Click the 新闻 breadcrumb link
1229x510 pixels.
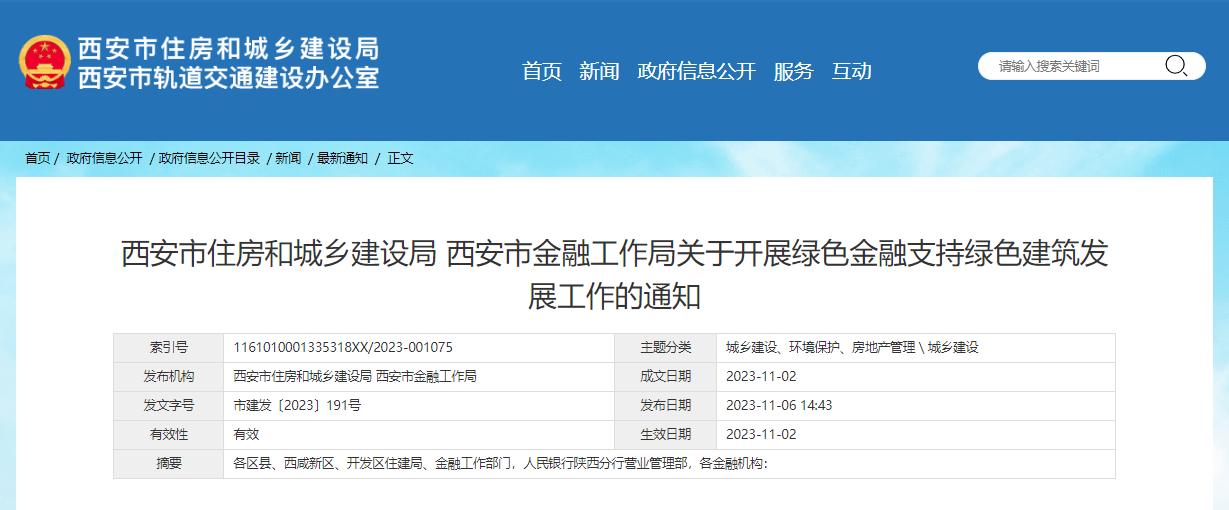tap(287, 158)
